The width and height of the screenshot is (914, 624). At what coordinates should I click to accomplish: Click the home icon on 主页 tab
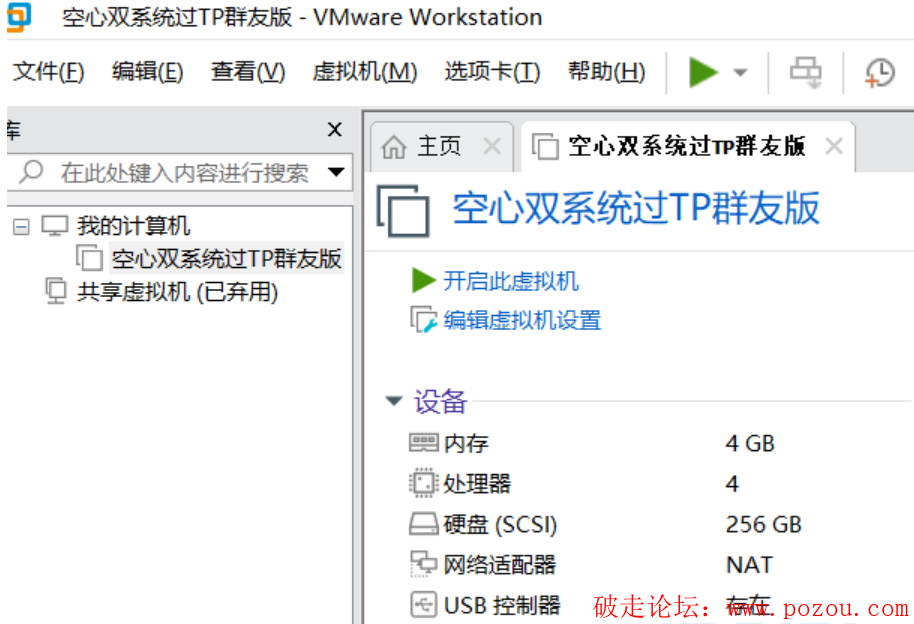(394, 146)
